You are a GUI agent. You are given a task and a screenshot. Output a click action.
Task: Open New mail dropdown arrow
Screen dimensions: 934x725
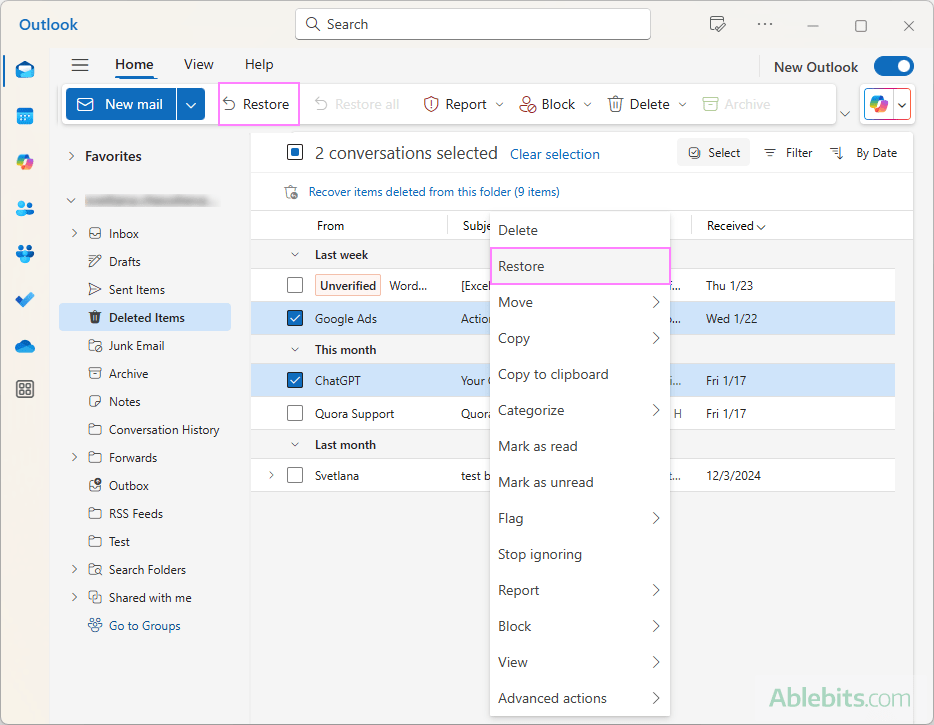[191, 104]
